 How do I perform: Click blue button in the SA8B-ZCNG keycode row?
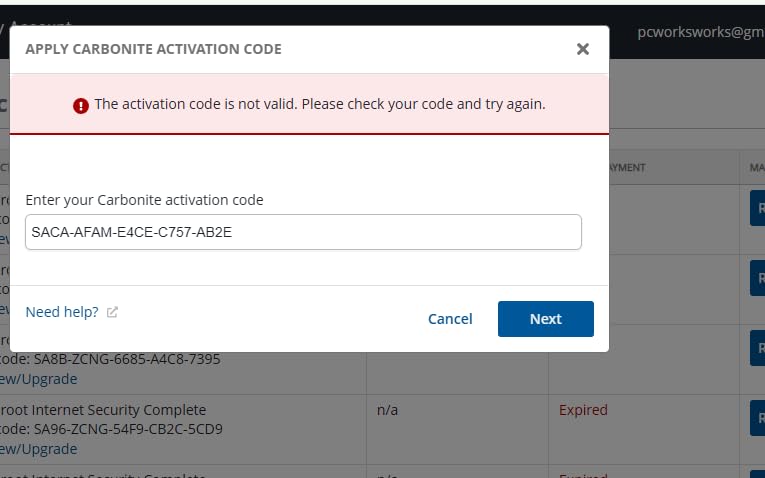tap(758, 348)
